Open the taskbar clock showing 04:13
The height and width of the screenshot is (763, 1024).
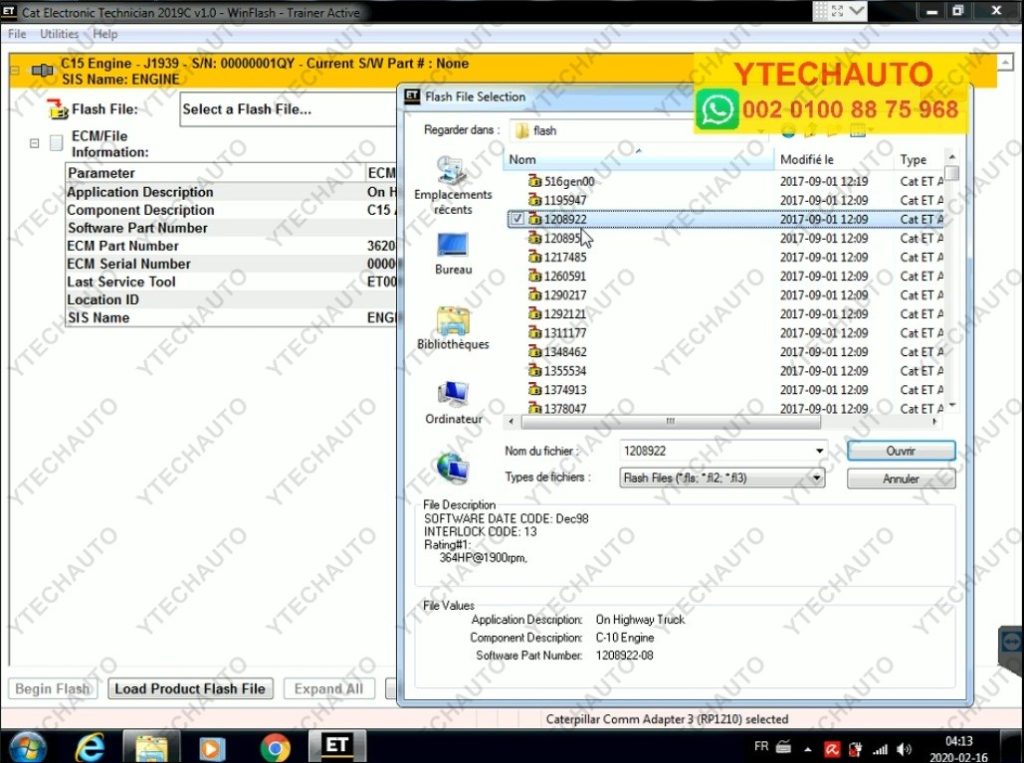point(959,749)
